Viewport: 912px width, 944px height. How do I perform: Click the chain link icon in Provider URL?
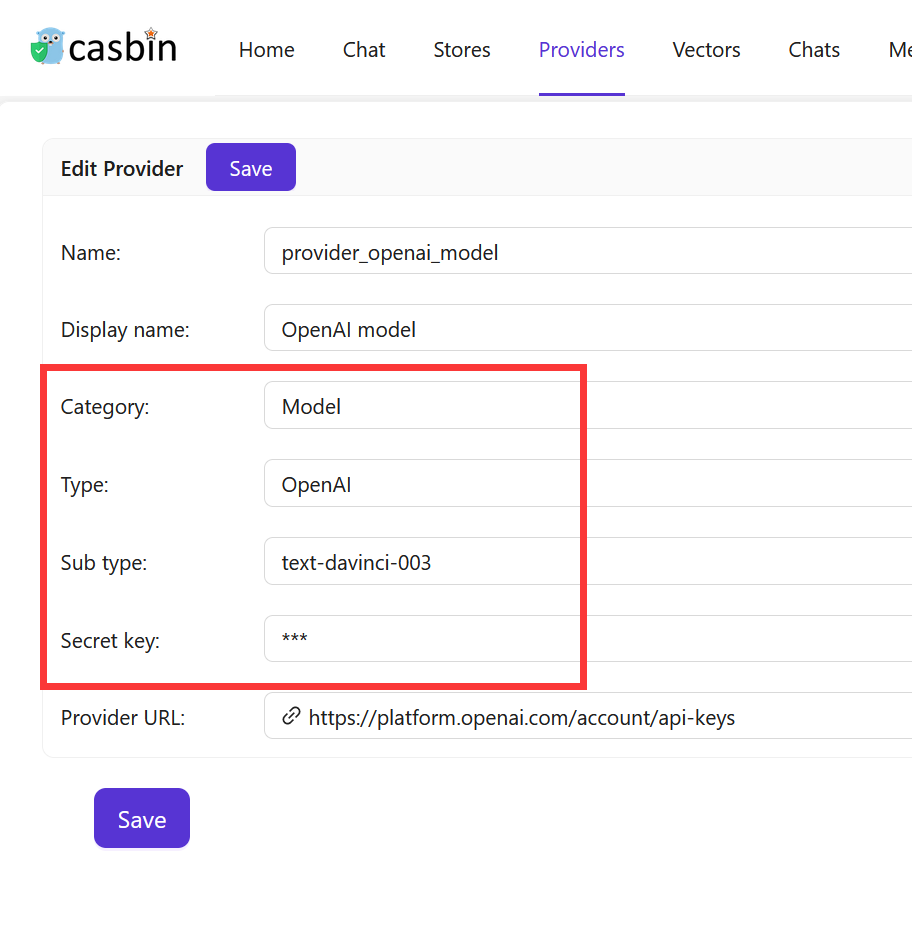(291, 717)
